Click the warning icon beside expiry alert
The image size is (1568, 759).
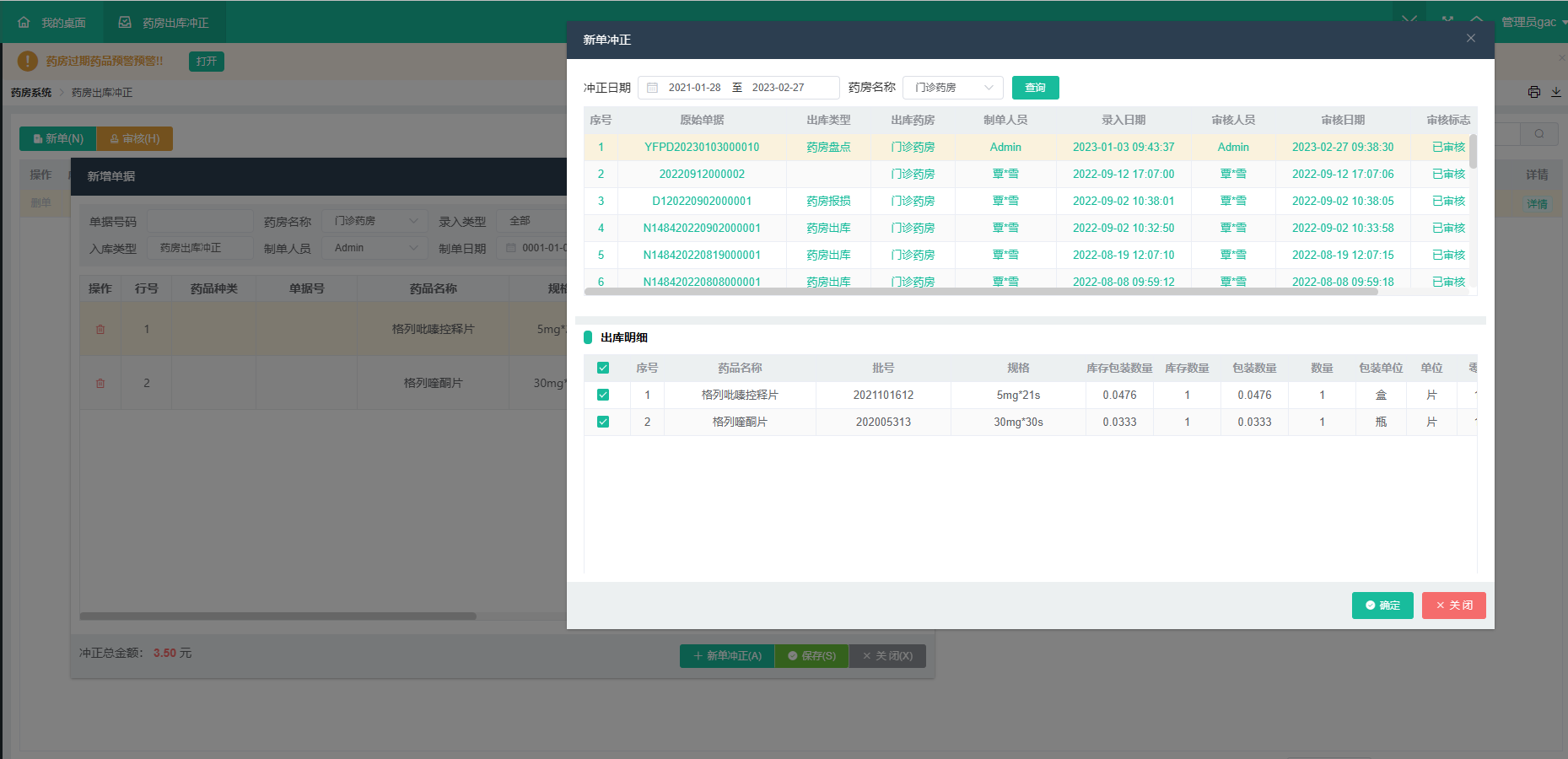(x=28, y=61)
